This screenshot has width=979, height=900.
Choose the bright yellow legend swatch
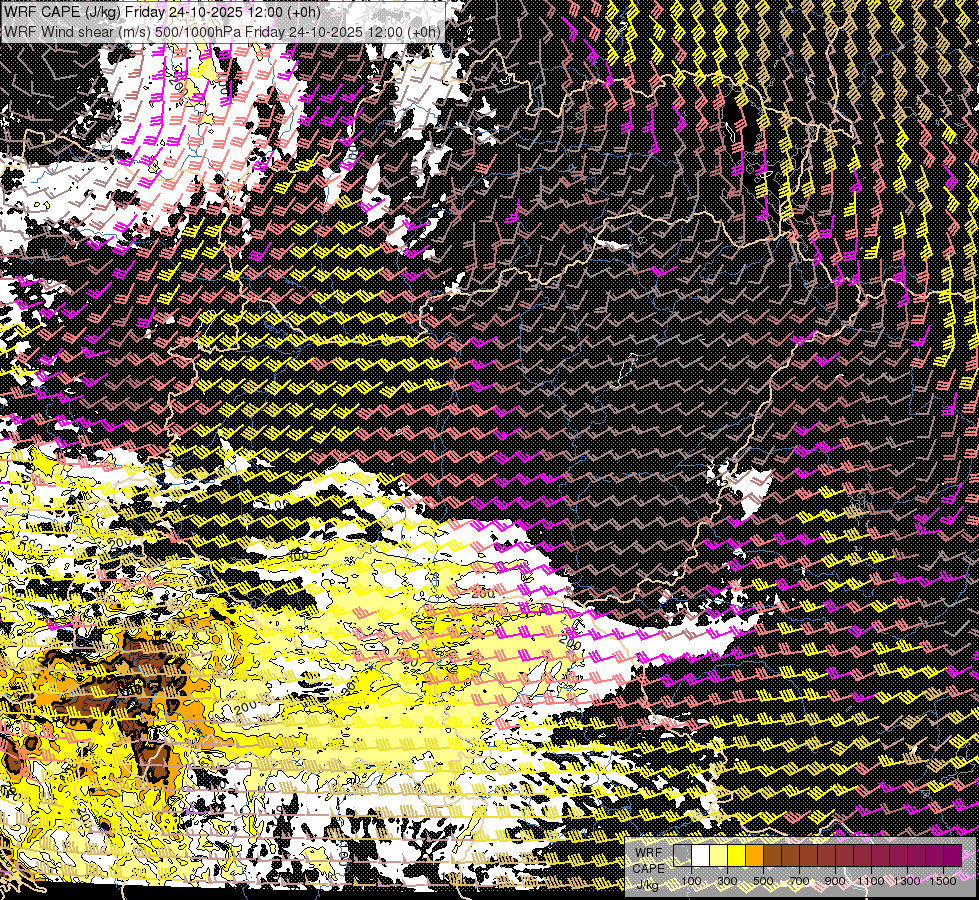[x=736, y=856]
